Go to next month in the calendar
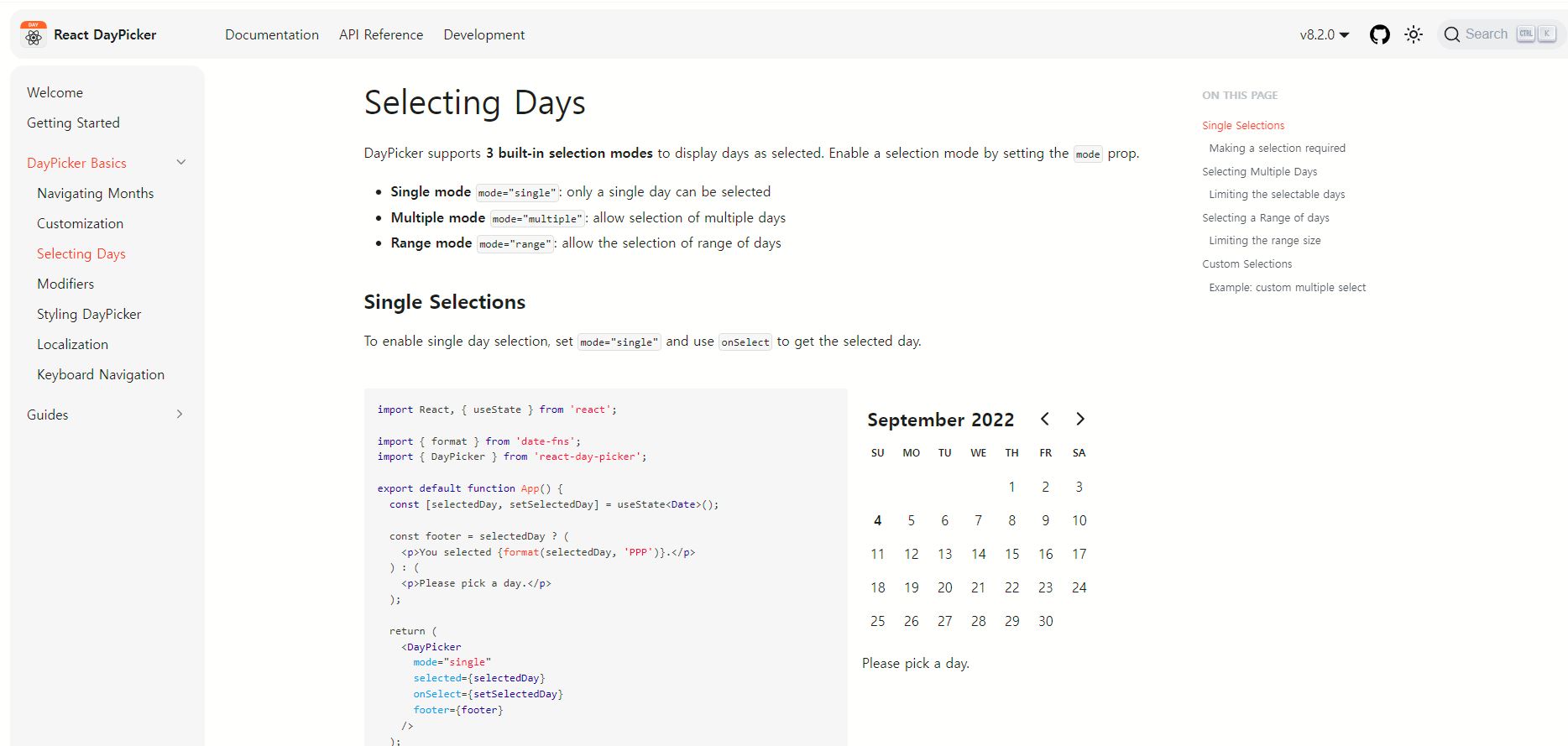Image resolution: width=1568 pixels, height=746 pixels. (1079, 419)
